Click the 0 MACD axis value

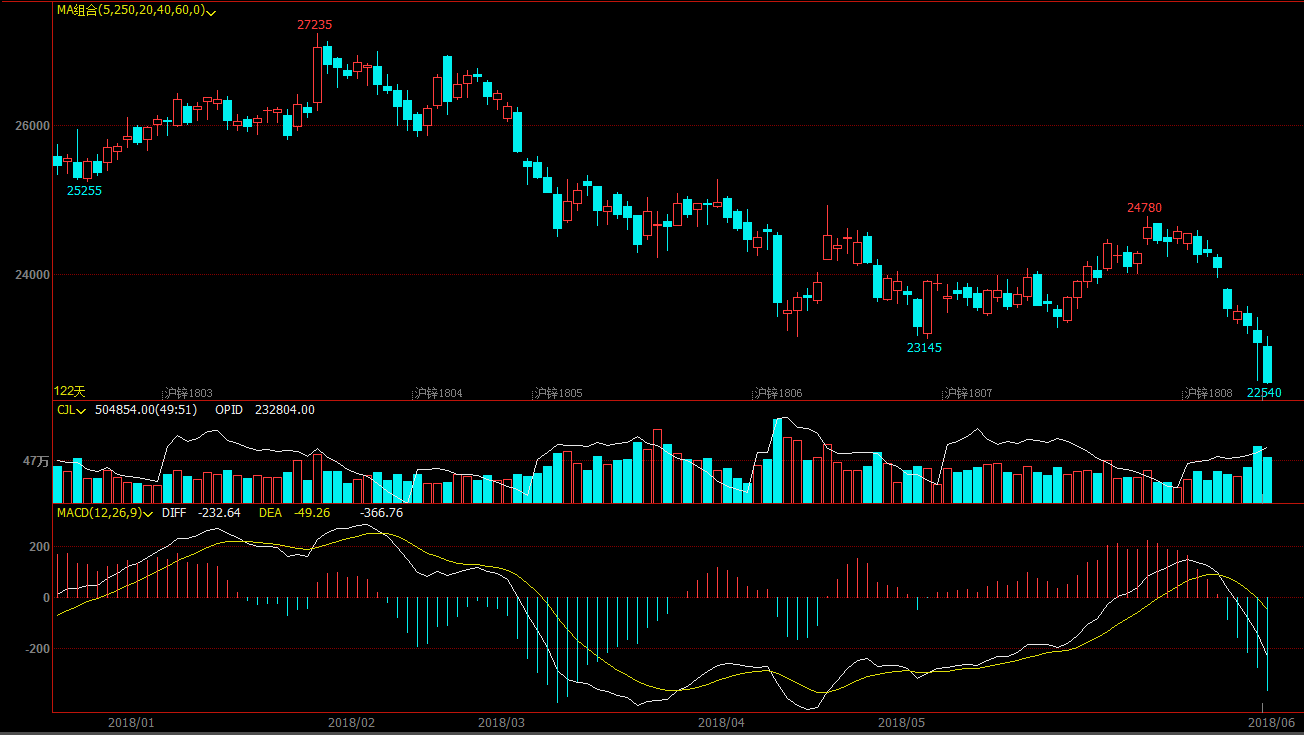tap(46, 598)
